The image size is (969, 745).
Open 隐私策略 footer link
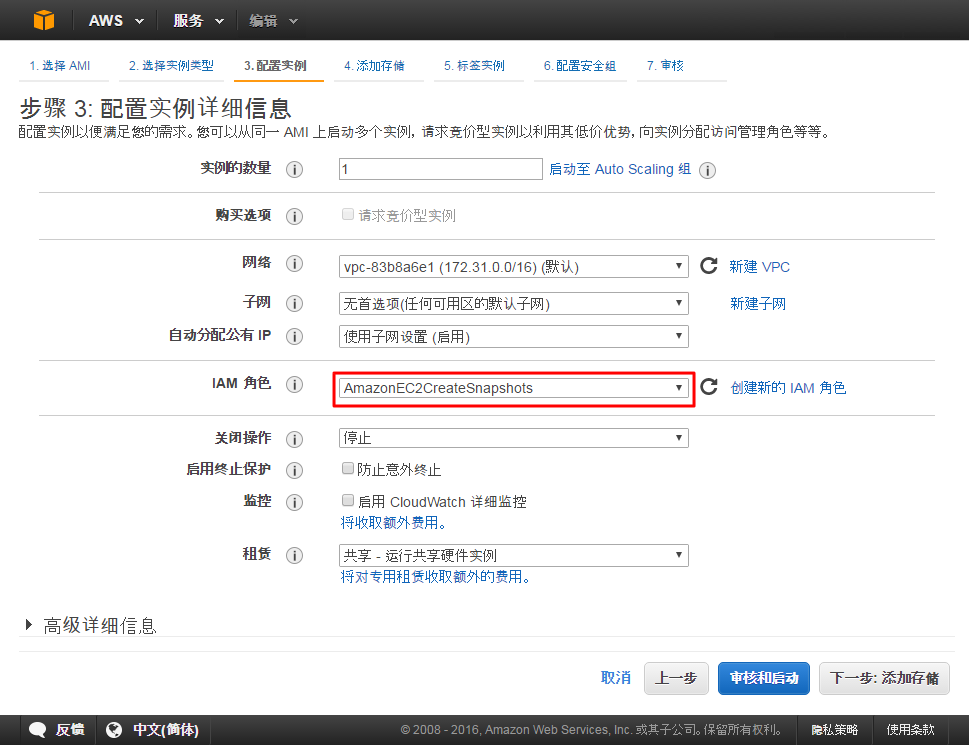coord(834,730)
